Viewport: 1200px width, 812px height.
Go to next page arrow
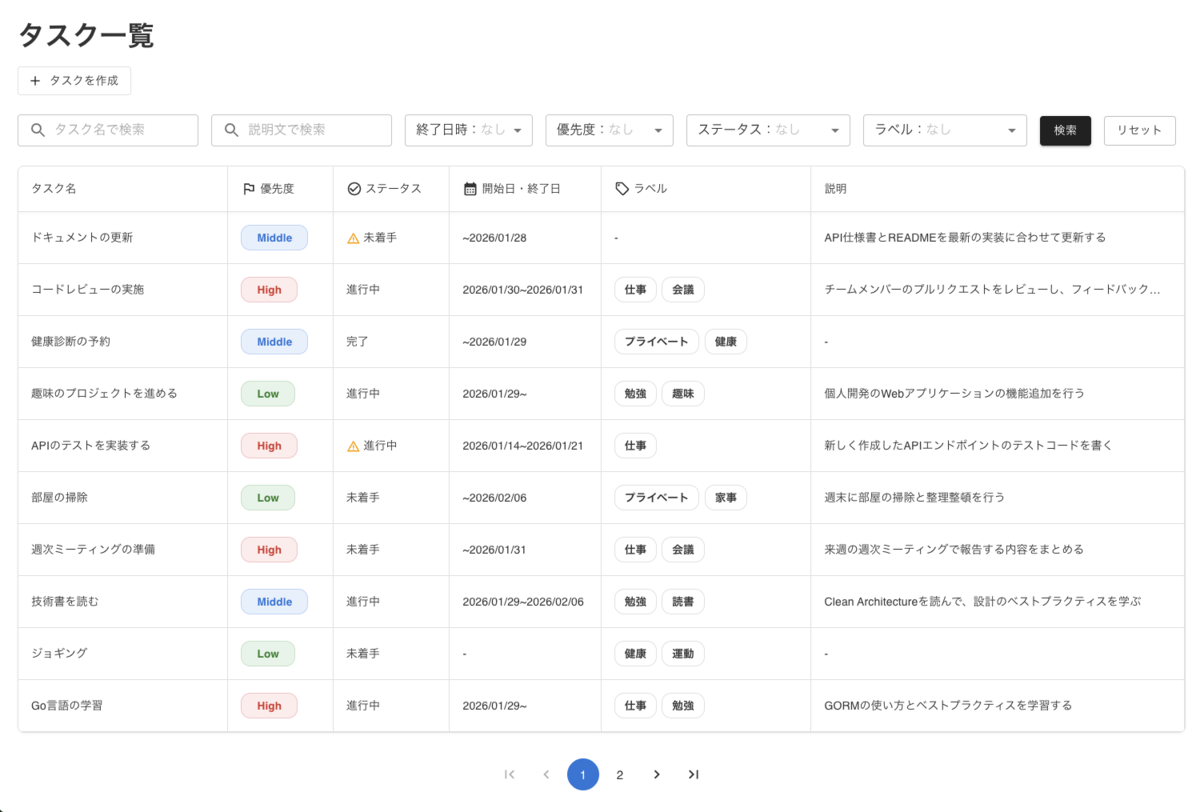tap(656, 774)
